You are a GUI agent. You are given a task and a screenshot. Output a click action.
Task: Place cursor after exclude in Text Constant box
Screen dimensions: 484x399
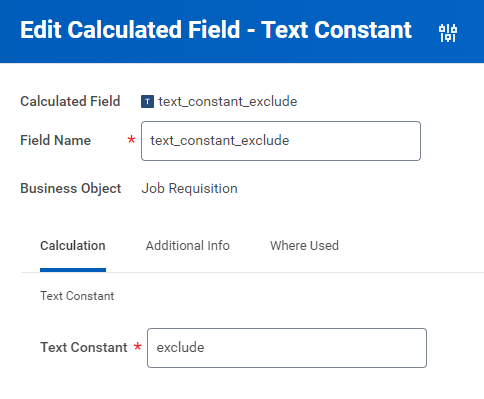point(205,348)
